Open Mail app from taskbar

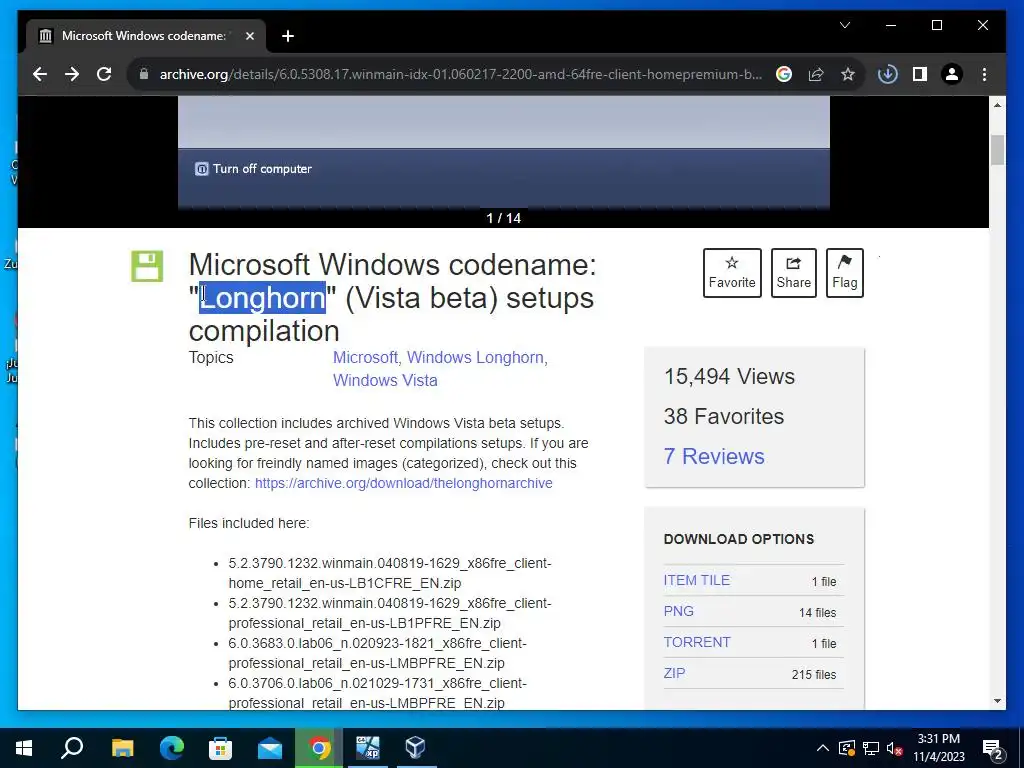pyautogui.click(x=270, y=748)
